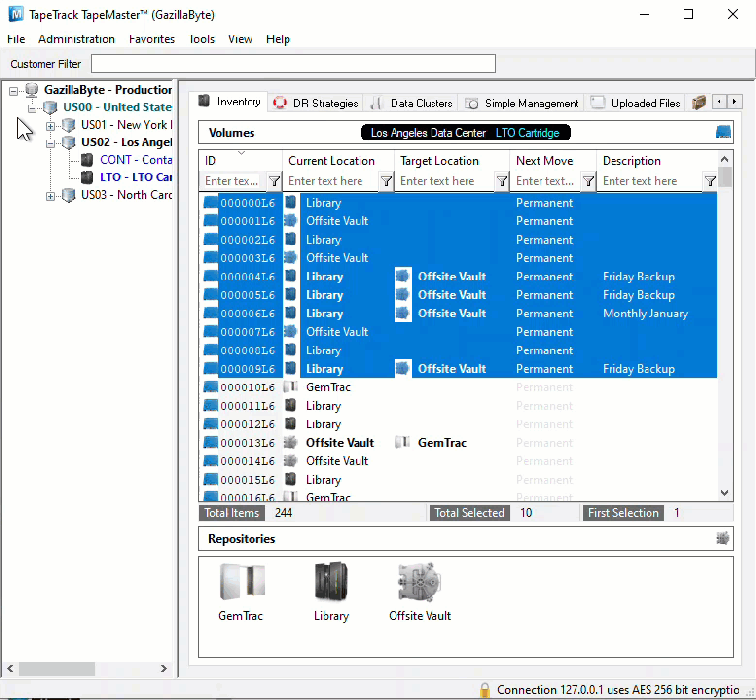The height and width of the screenshot is (700, 756).
Task: Switch to the Uploaded Files tab
Action: [x=635, y=103]
